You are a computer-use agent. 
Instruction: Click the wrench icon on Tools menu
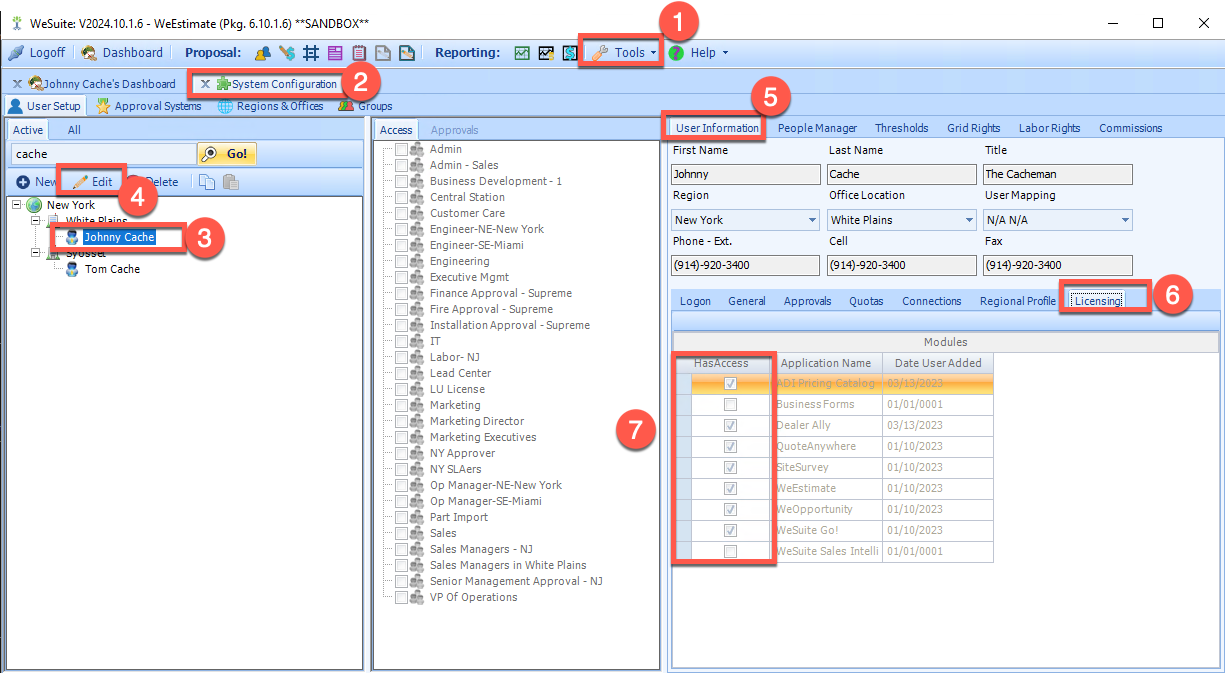[x=600, y=53]
